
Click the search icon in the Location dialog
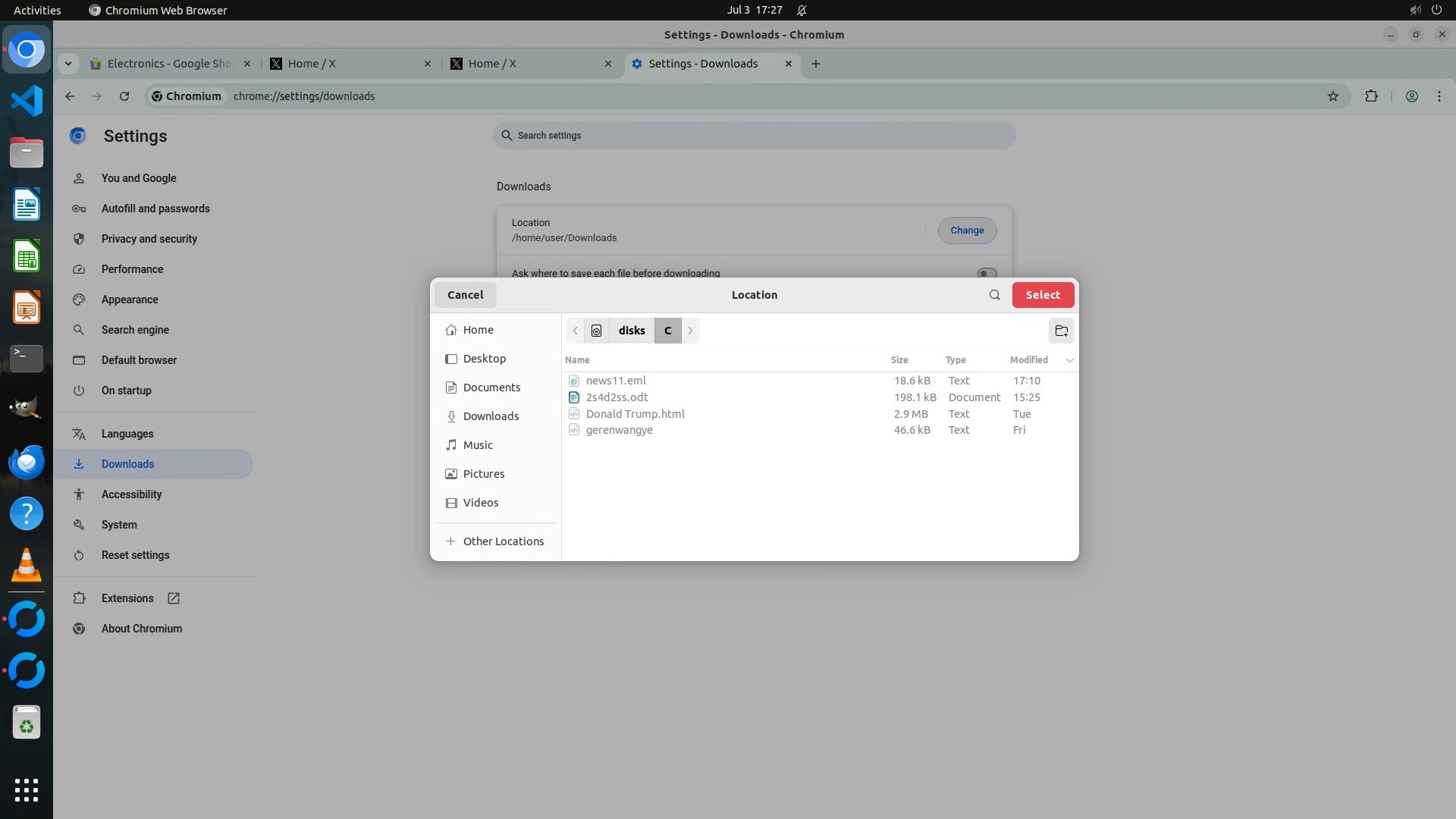click(994, 295)
